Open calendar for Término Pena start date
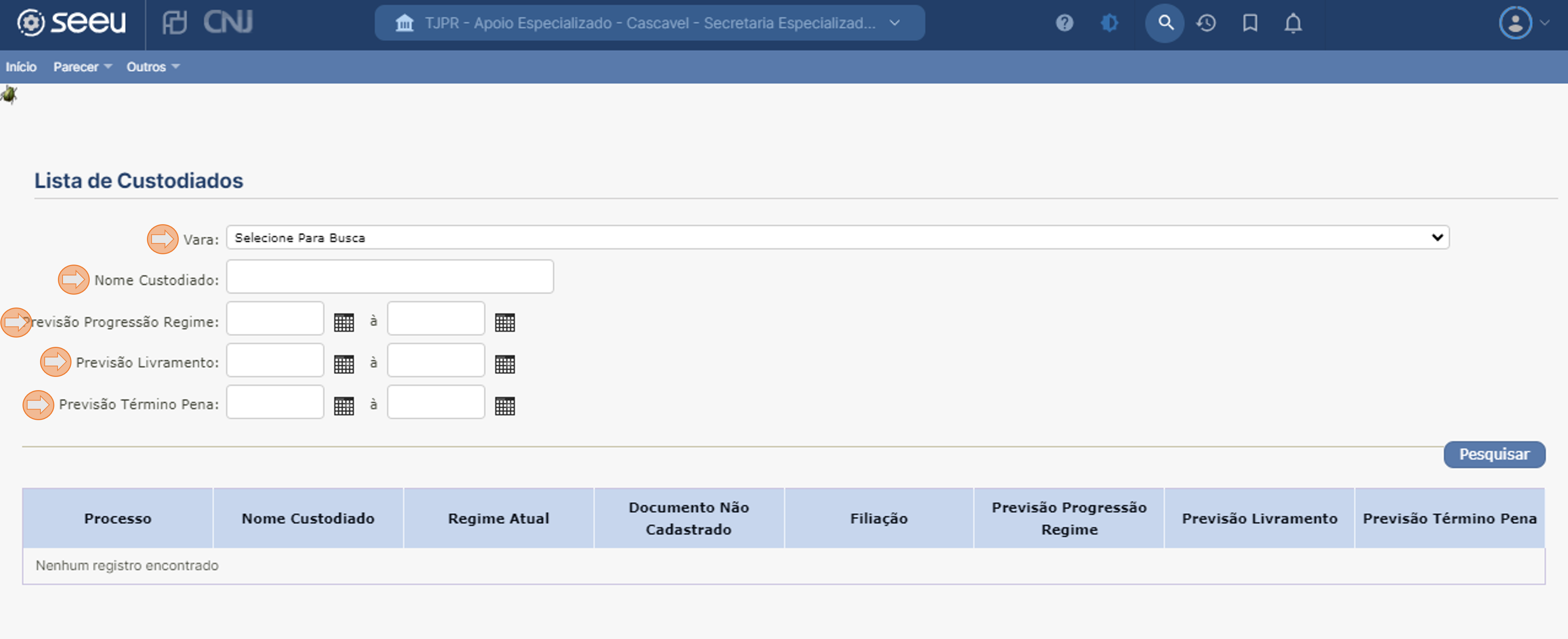Screen dimensions: 1568x639 tap(344, 405)
